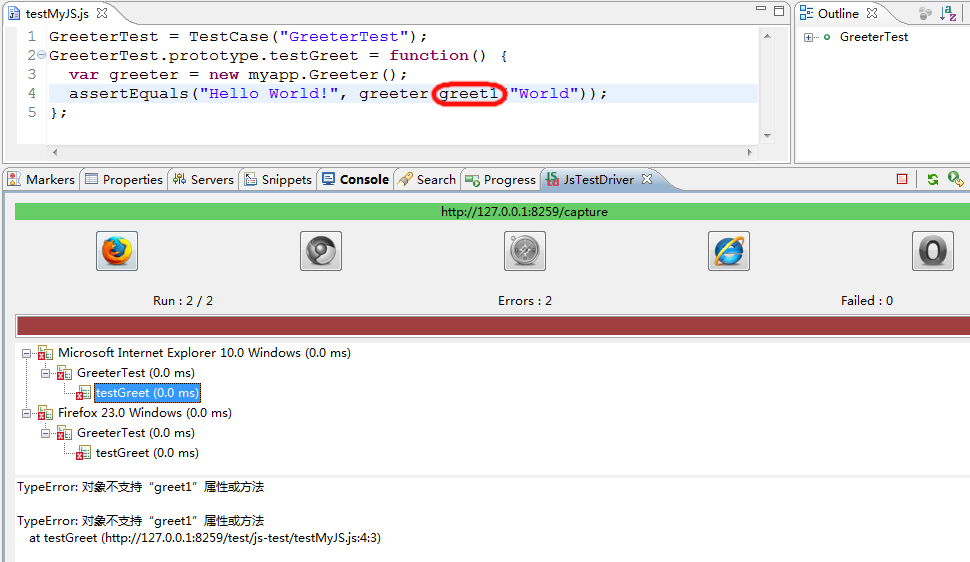Launch the Internet Explorer browser icon

[x=729, y=251]
